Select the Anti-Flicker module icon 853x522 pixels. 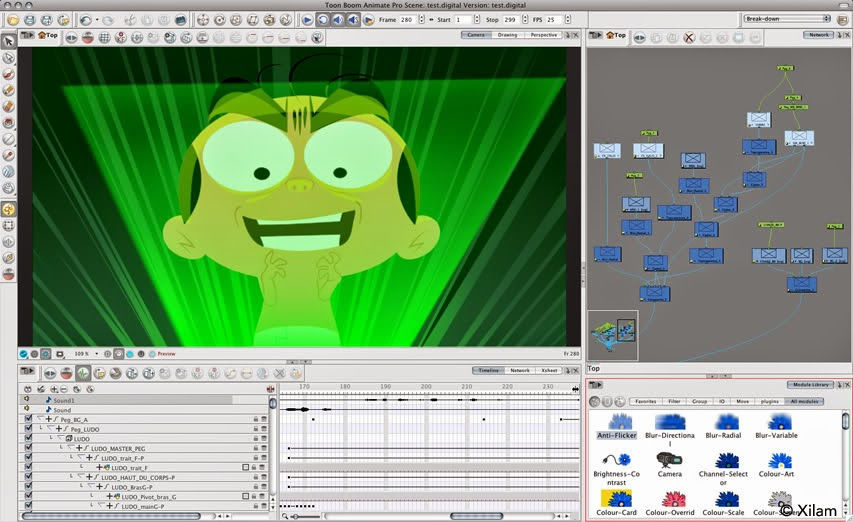[619, 421]
